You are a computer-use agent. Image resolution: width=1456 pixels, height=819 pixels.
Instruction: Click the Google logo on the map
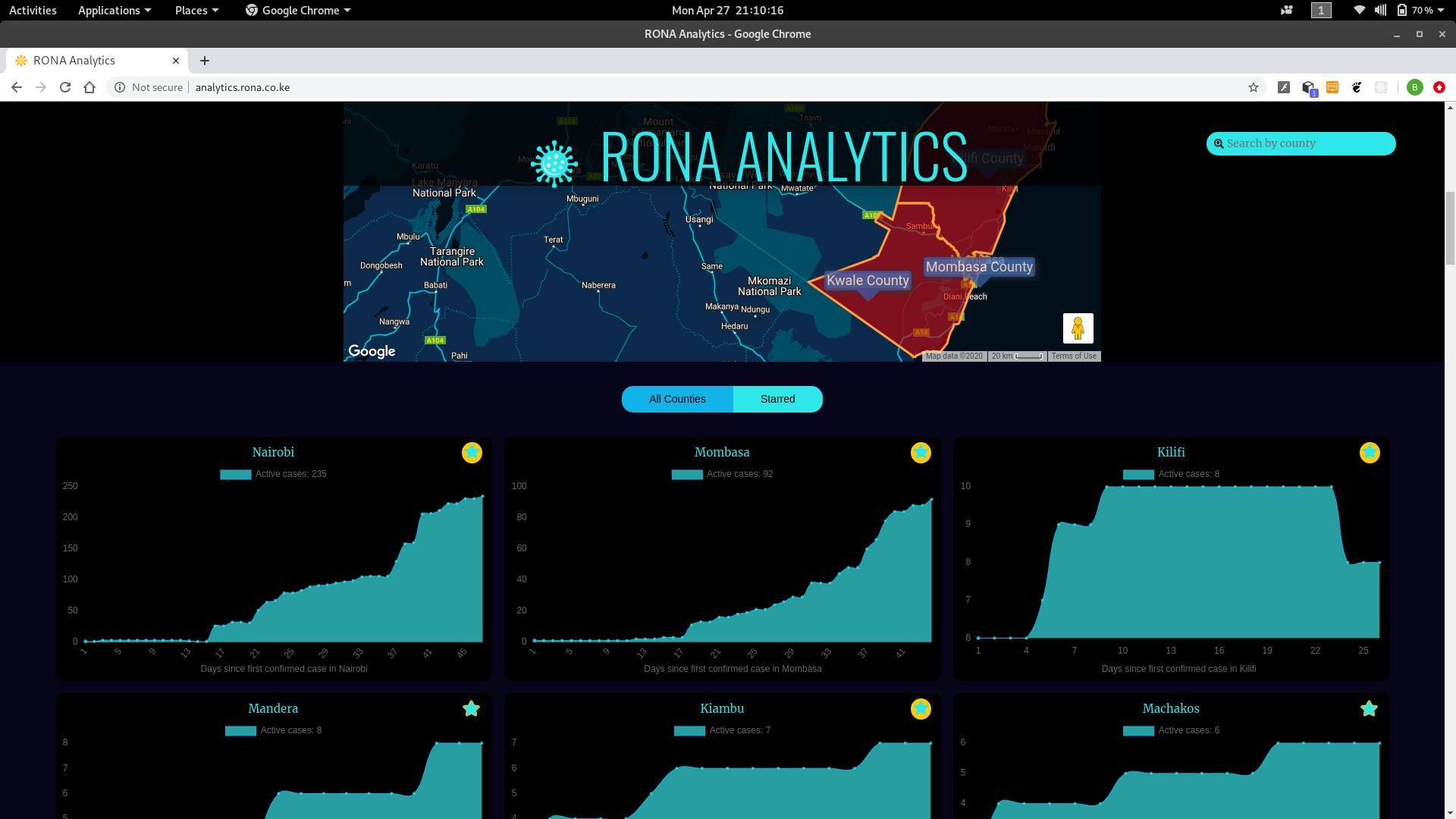click(x=371, y=351)
